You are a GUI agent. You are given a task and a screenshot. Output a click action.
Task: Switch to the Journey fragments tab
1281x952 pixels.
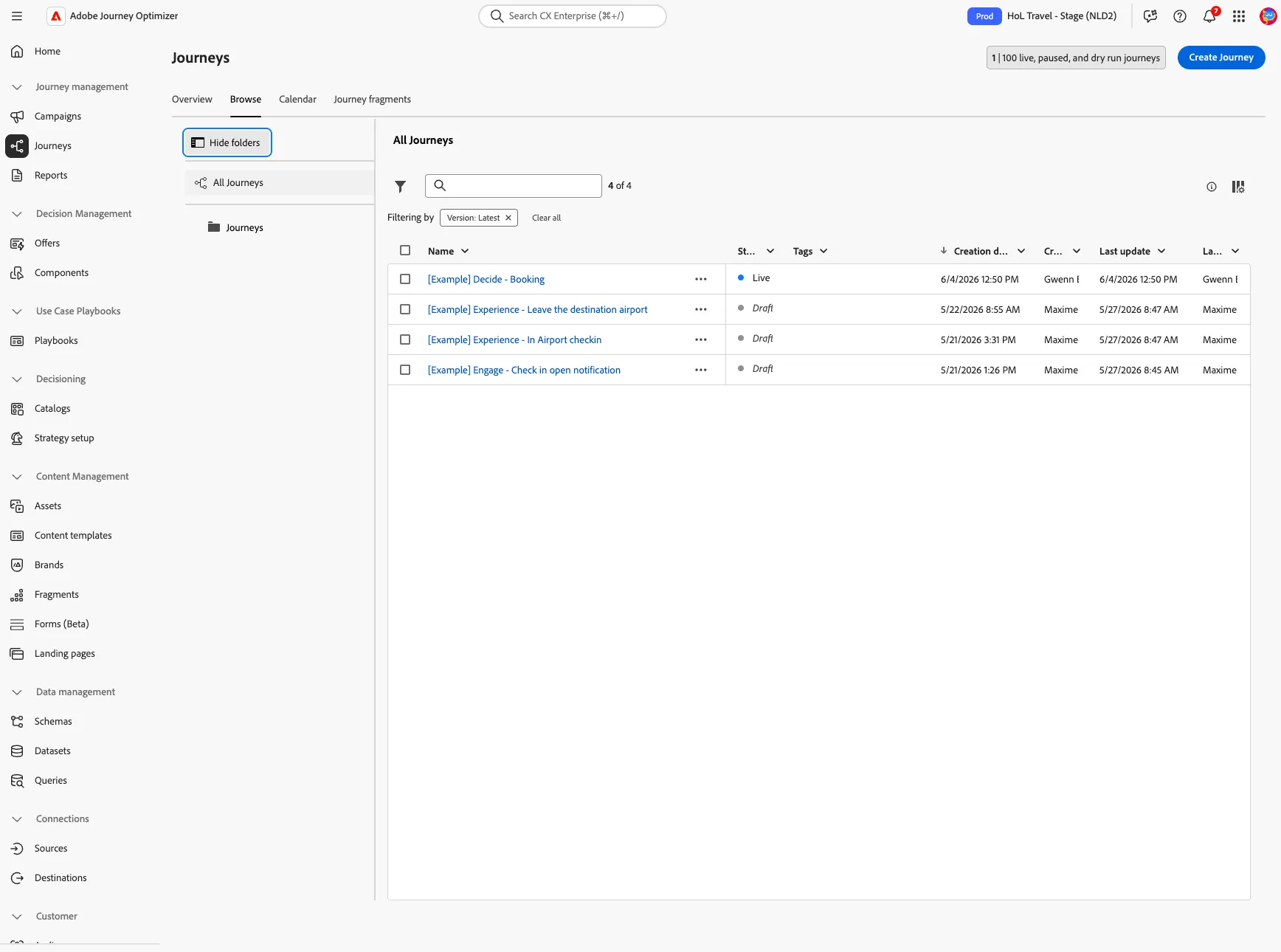[372, 100]
